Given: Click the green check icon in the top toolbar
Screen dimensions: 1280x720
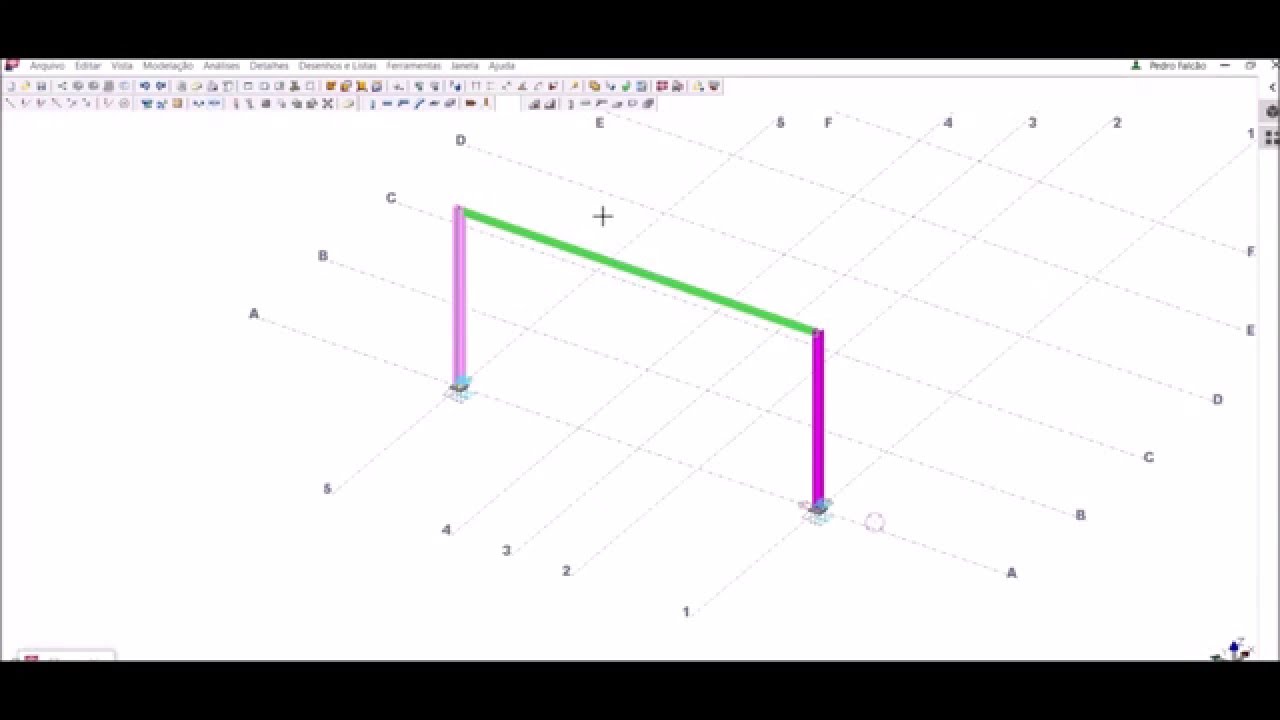Looking at the screenshot, I should pyautogui.click(x=626, y=87).
